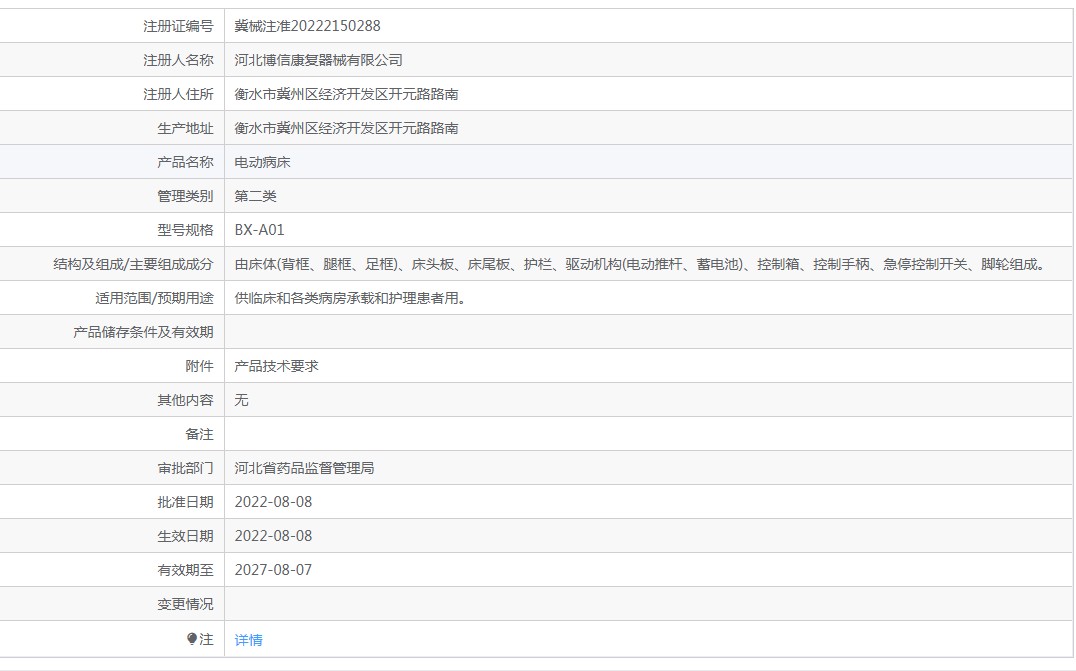Click the 批准日期 label
Image resolution: width=1076 pixels, height=671 pixels.
pyautogui.click(x=185, y=502)
